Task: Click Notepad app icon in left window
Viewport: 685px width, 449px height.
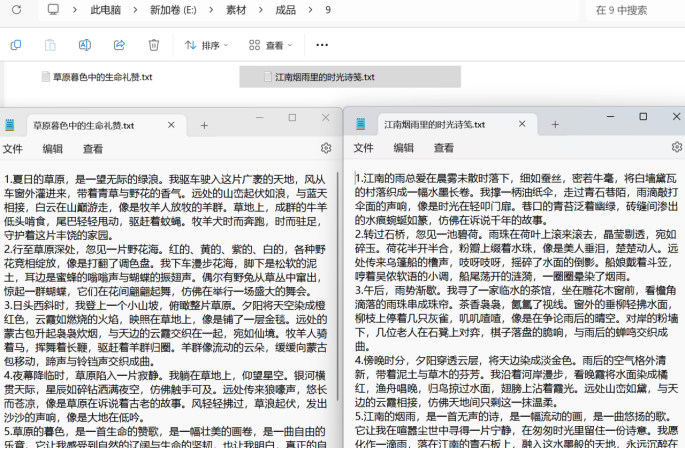Action: pyautogui.click(x=10, y=125)
